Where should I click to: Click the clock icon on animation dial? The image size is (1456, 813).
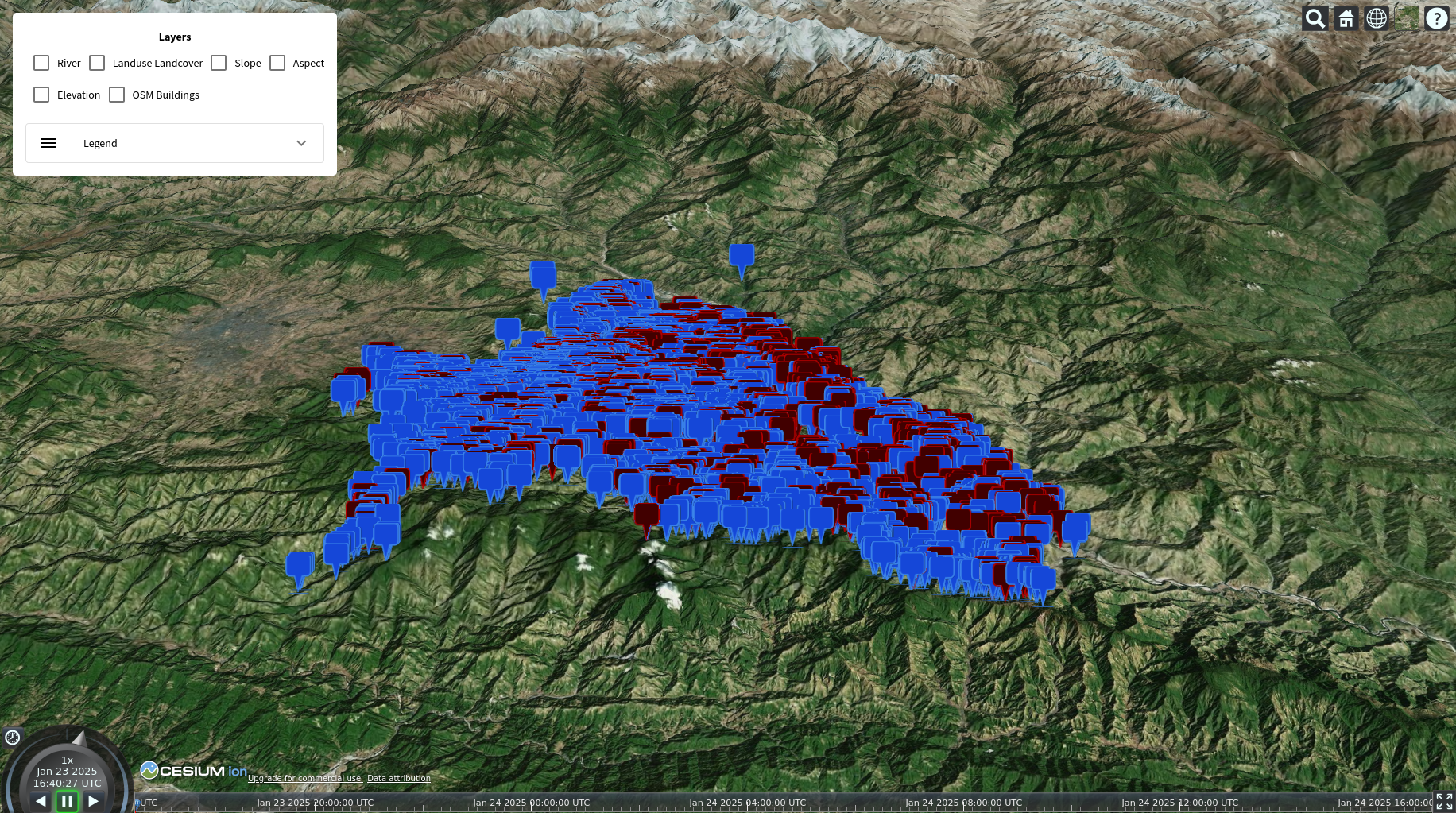point(13,738)
